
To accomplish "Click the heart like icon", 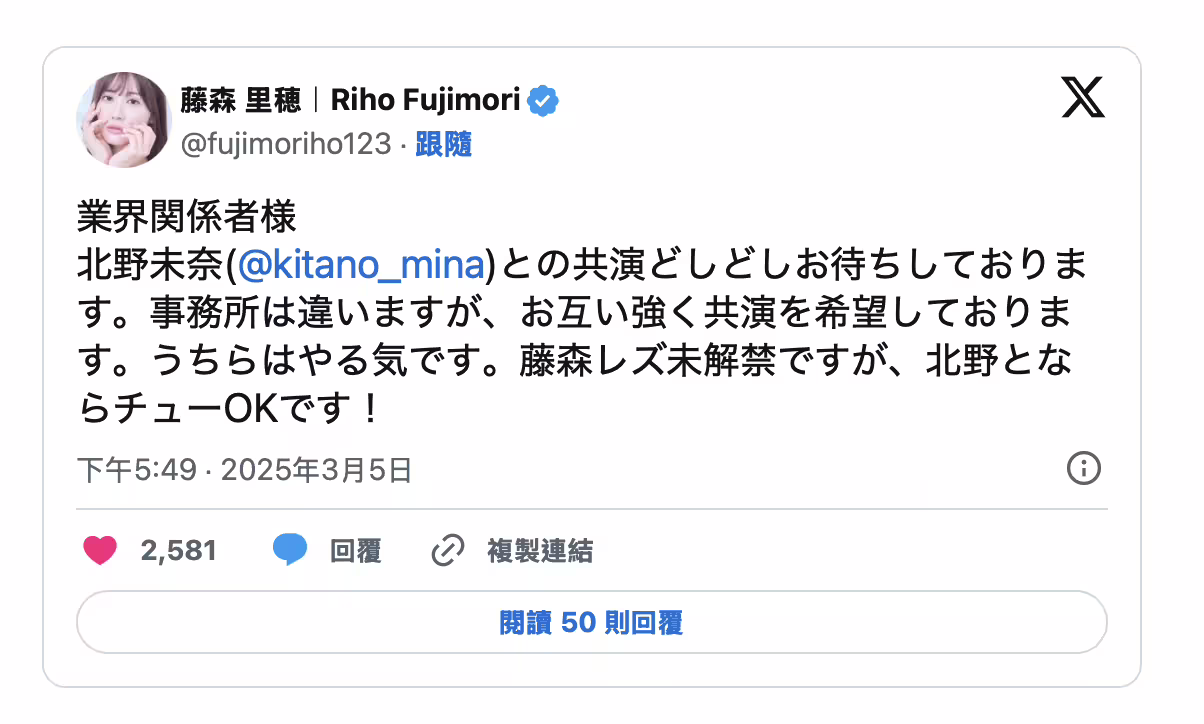I will point(99,550).
